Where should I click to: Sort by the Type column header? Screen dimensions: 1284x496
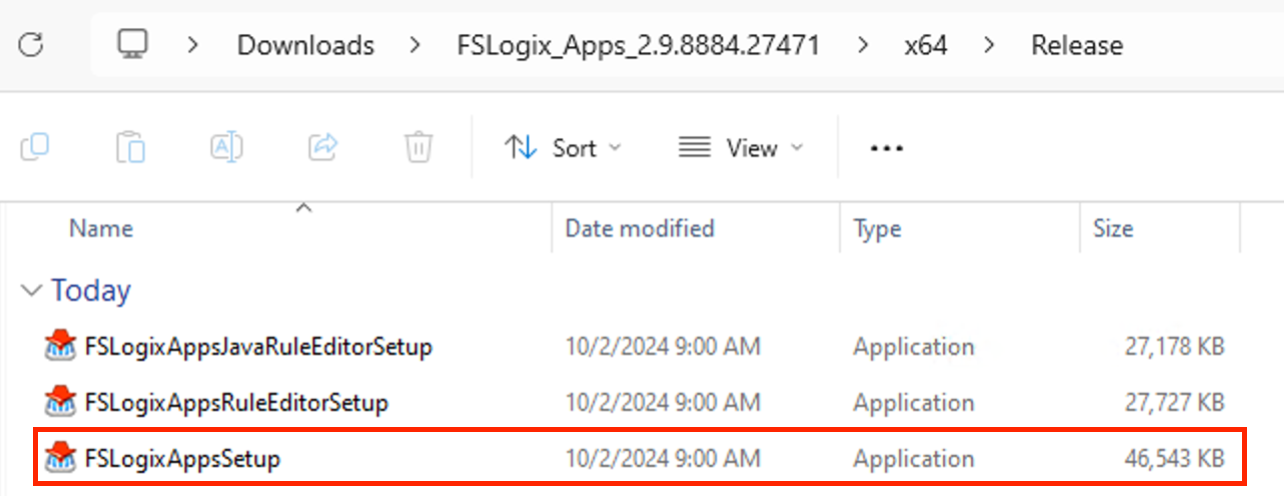[x=877, y=230]
